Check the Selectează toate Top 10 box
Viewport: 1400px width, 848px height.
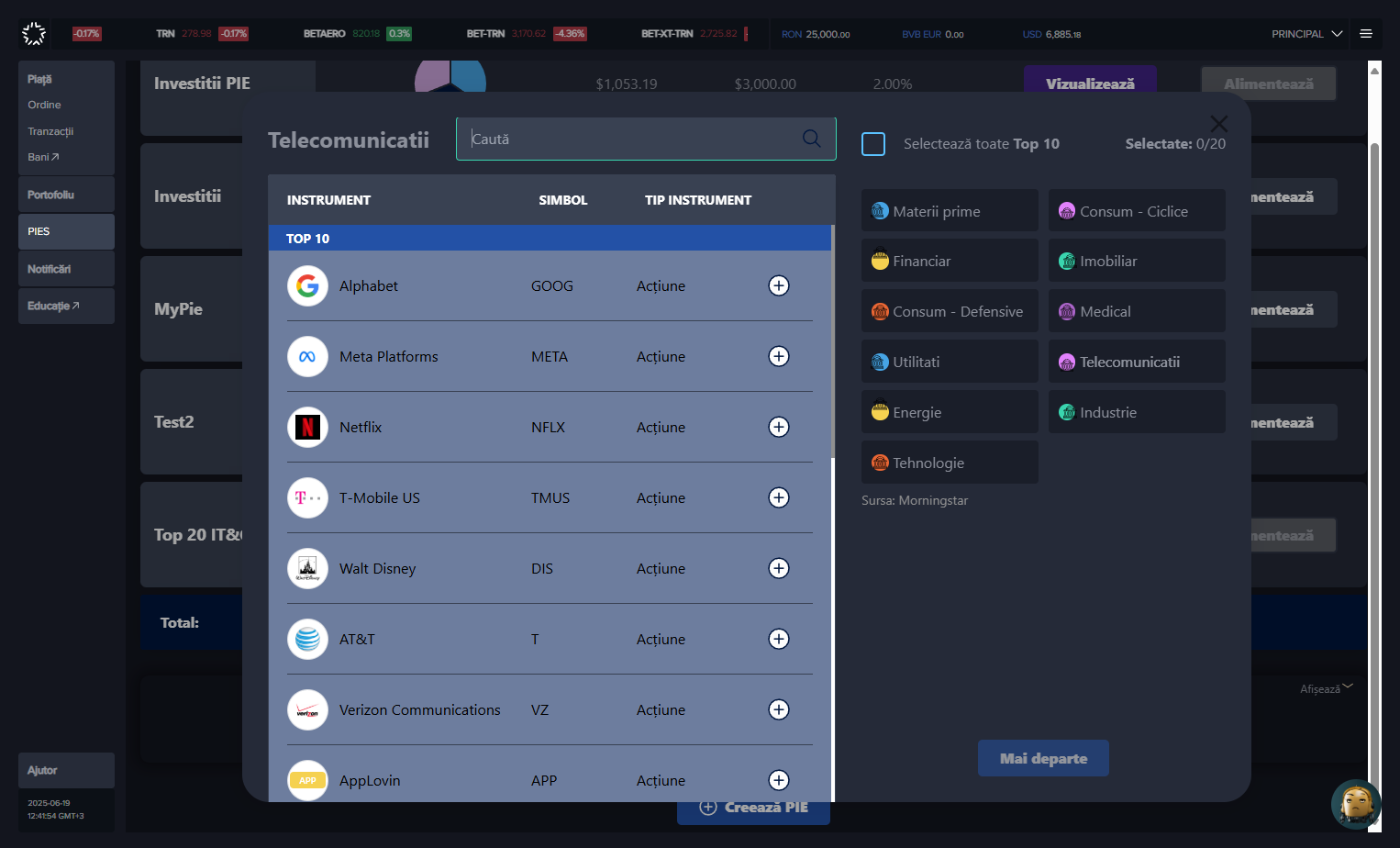coord(873,144)
